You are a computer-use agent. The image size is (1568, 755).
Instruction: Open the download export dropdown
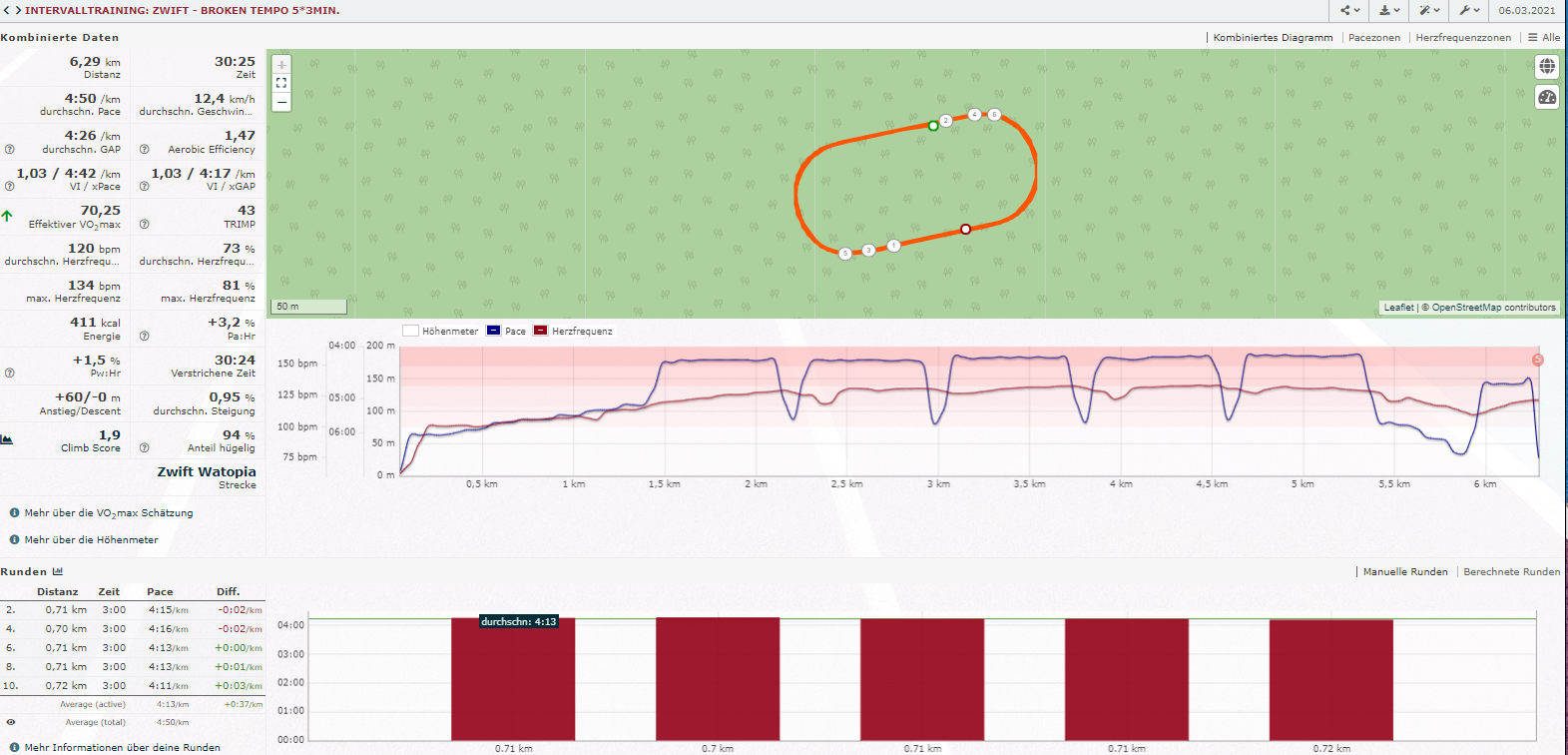(x=1388, y=10)
